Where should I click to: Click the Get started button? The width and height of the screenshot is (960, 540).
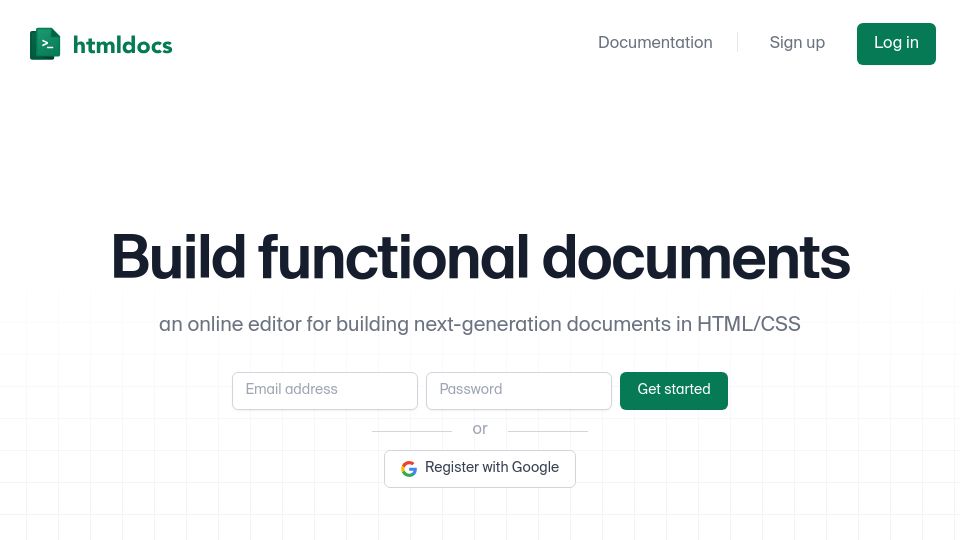[673, 391]
